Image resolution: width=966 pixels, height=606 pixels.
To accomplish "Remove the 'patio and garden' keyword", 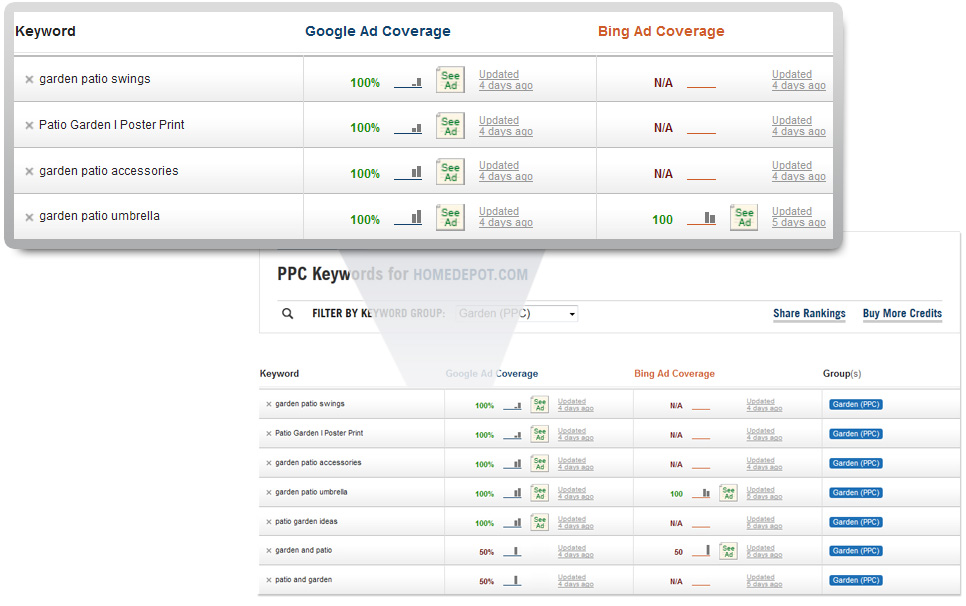I will (268, 580).
